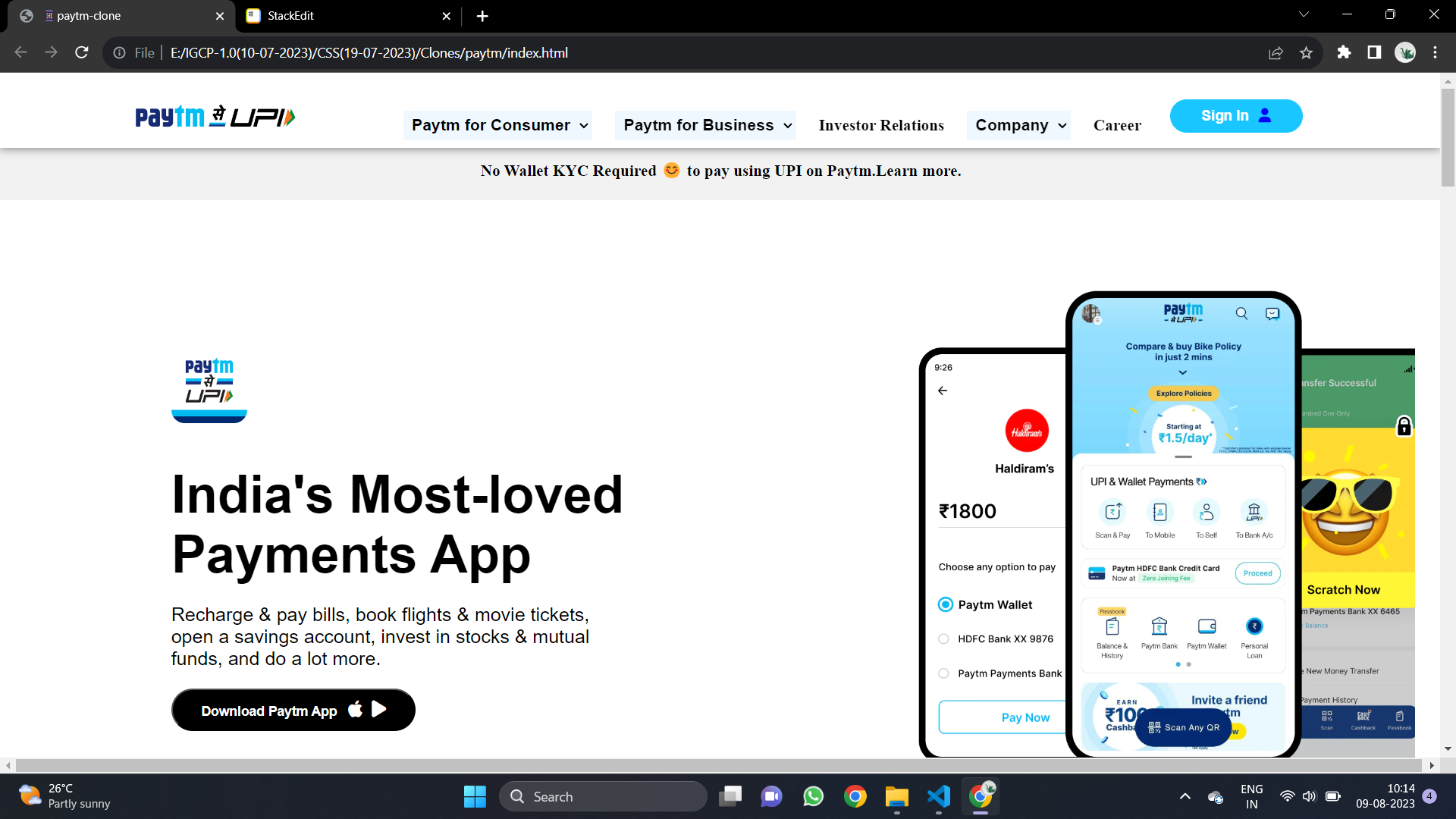Select the HDFC Bank XX 9876 radio button
This screenshot has width=1456, height=819.
pos(944,639)
